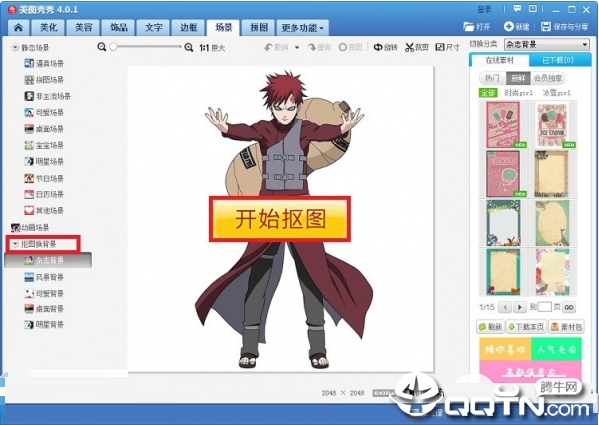Select the 裁剪 crop scissors tool
This screenshot has height=425, width=599.
(417, 47)
